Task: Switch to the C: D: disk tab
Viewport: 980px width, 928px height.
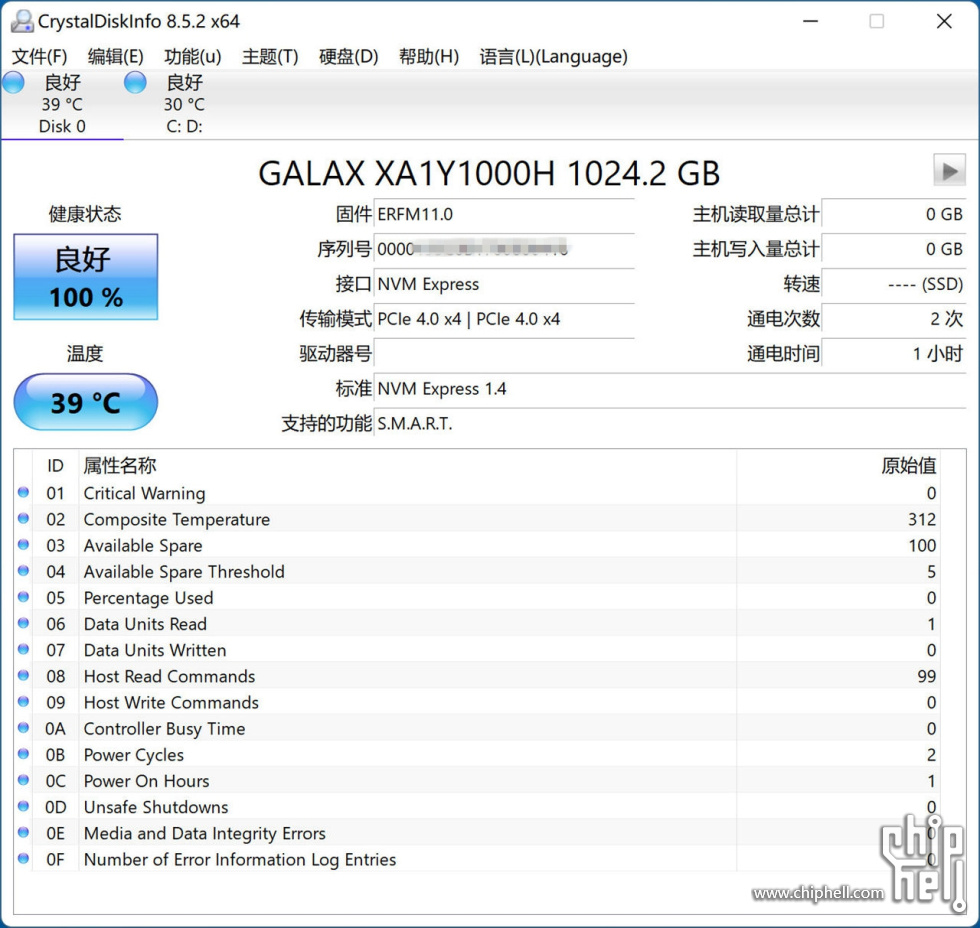Action: tap(184, 104)
